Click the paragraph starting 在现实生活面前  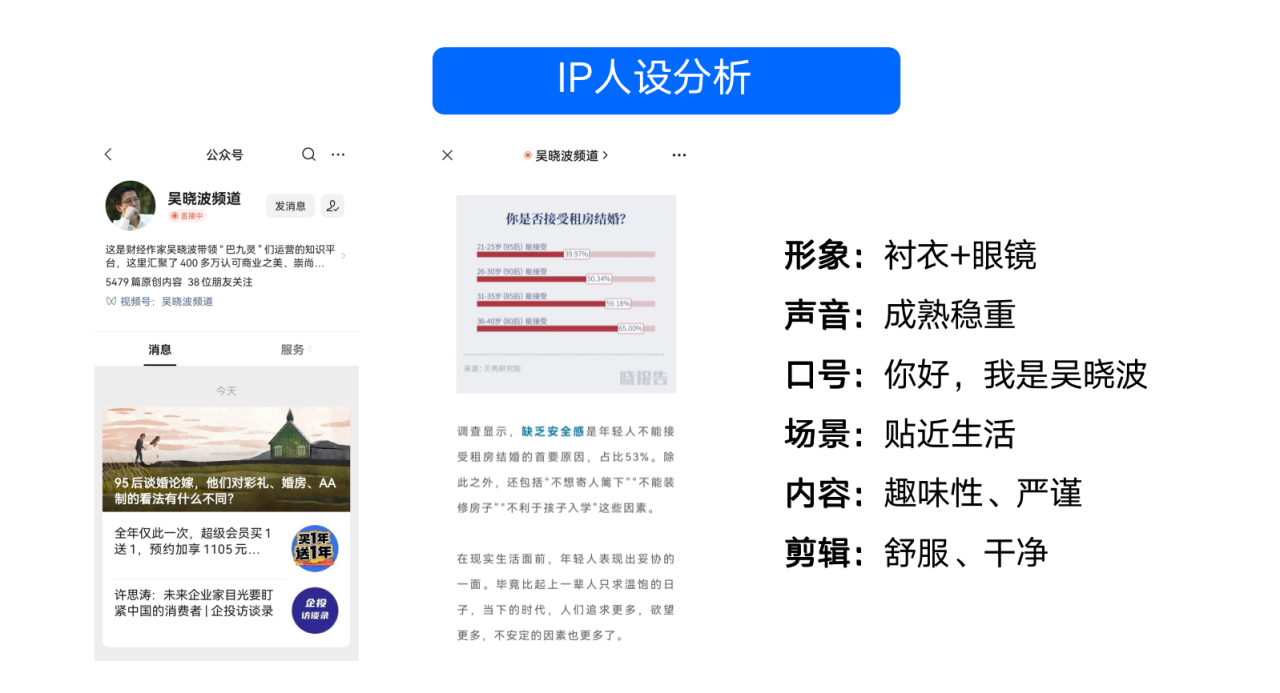[x=566, y=596]
